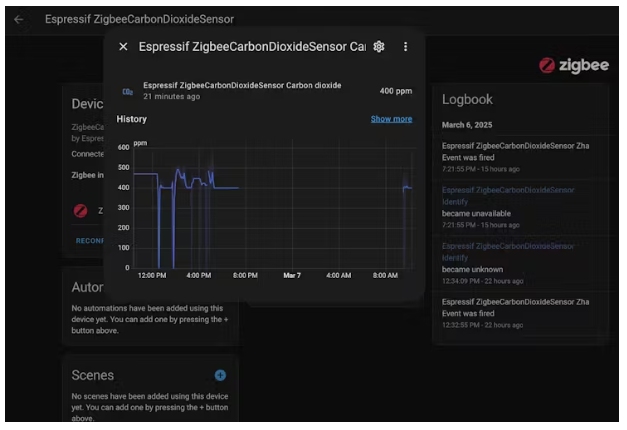Viewport: 627px width, 430px height.
Task: Open the Show more history link
Action: click(391, 119)
